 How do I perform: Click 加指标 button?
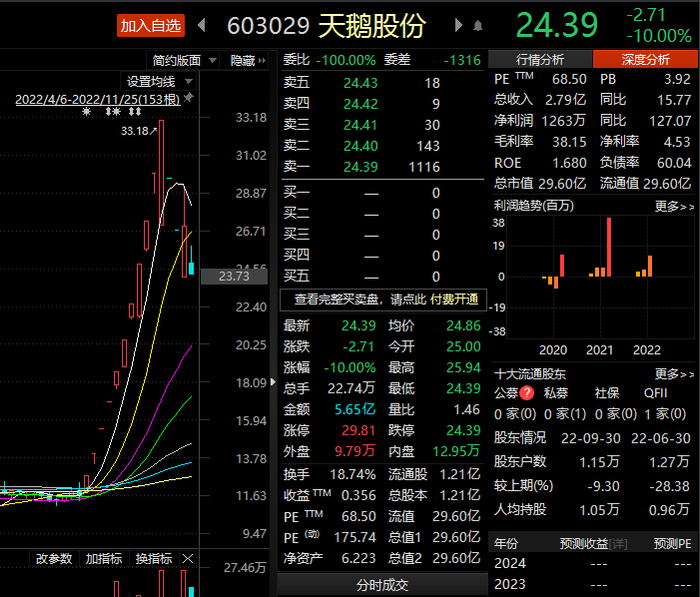coord(104,559)
